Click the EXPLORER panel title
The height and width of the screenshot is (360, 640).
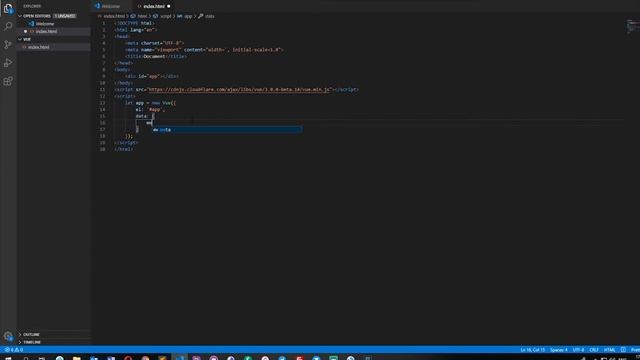32,6
